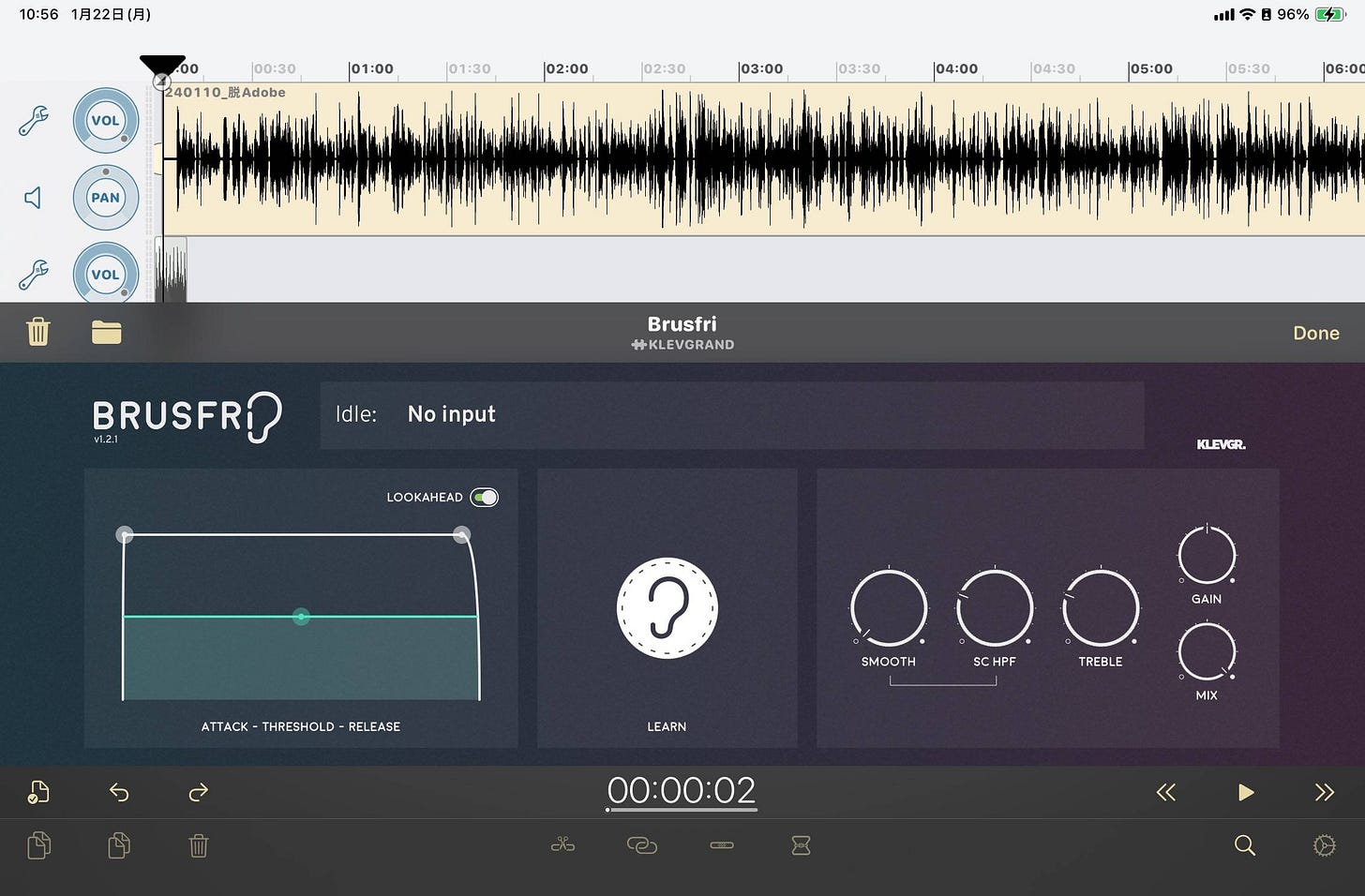Tap the Wi-Fi icon in status bar
Image resolution: width=1365 pixels, height=896 pixels.
pos(1247,15)
